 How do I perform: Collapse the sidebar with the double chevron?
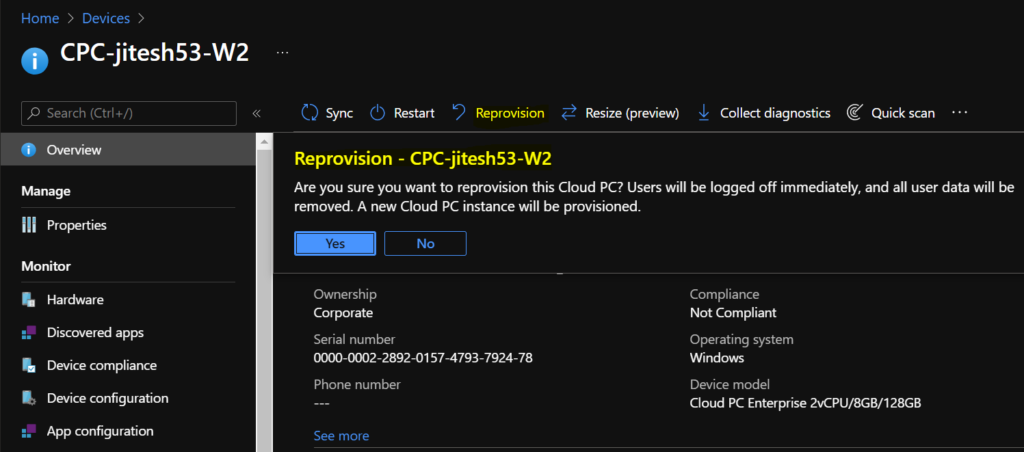pos(257,113)
